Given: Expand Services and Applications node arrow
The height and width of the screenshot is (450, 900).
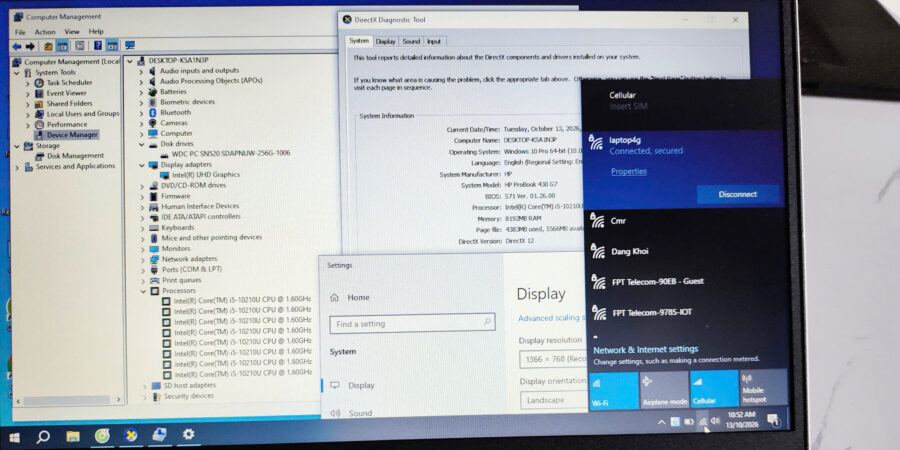Looking at the screenshot, I should [x=17, y=167].
